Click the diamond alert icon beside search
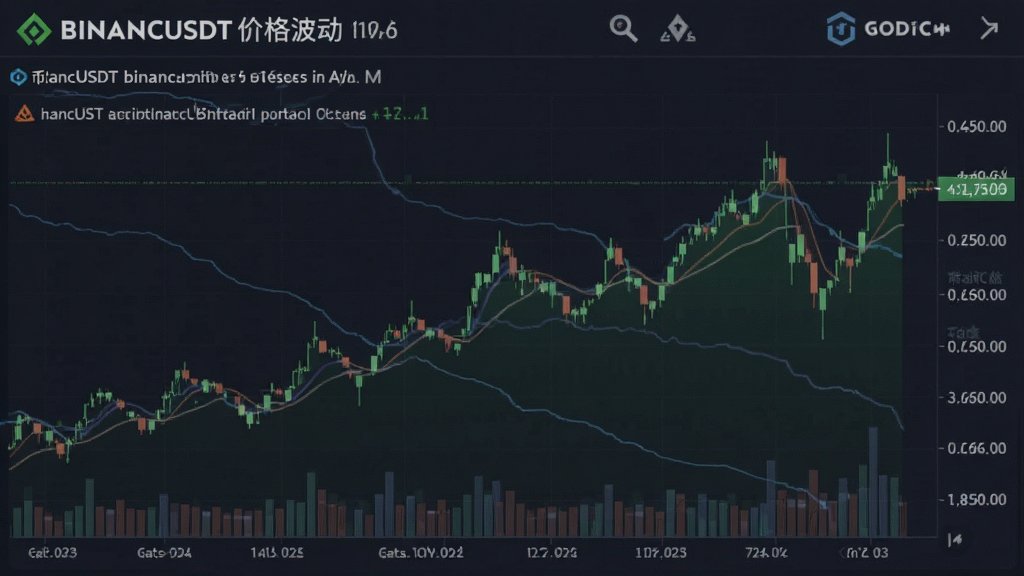This screenshot has width=1024, height=576. (x=678, y=29)
